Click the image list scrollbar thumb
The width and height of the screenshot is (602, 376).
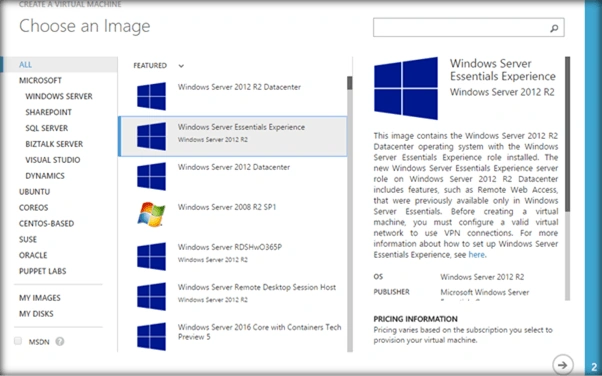[350, 83]
